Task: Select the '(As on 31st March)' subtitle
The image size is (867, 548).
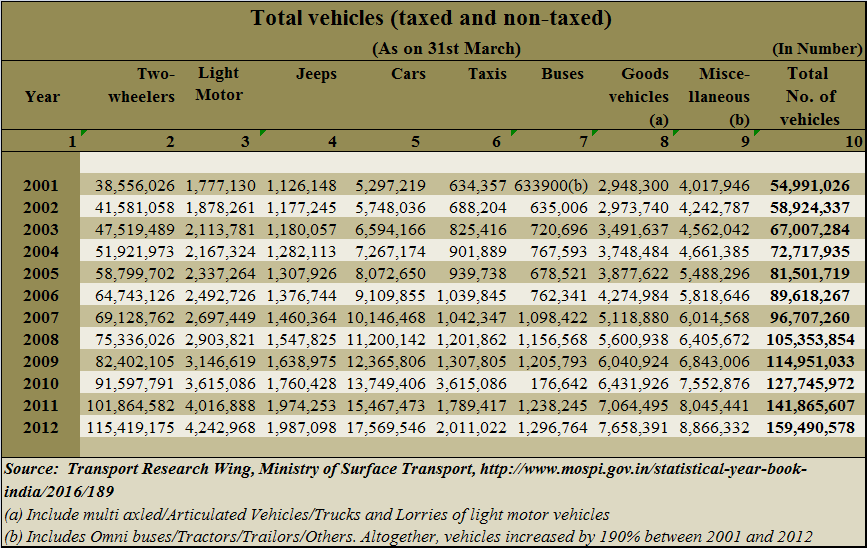Action: point(446,48)
